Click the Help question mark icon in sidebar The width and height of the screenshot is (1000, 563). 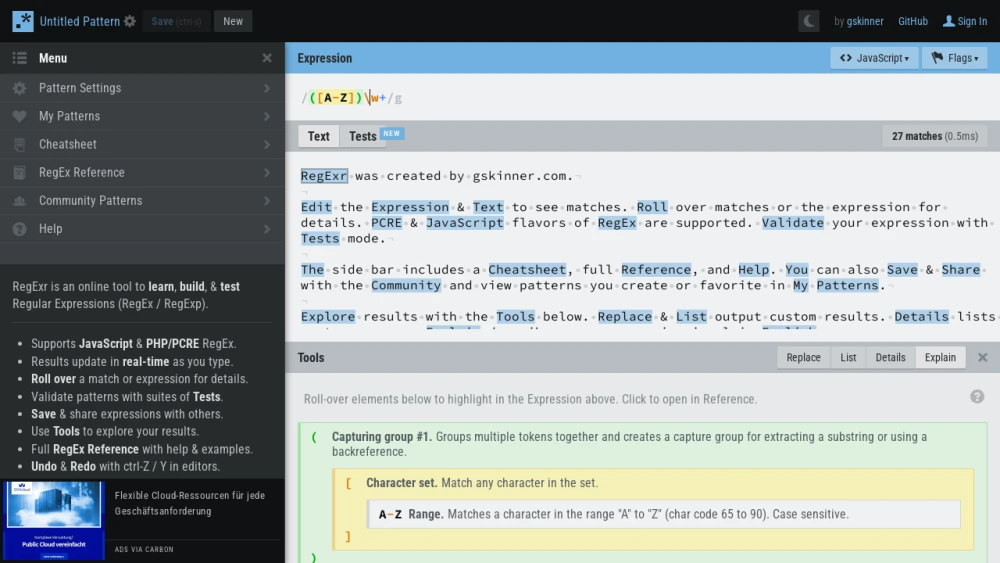coord(20,228)
